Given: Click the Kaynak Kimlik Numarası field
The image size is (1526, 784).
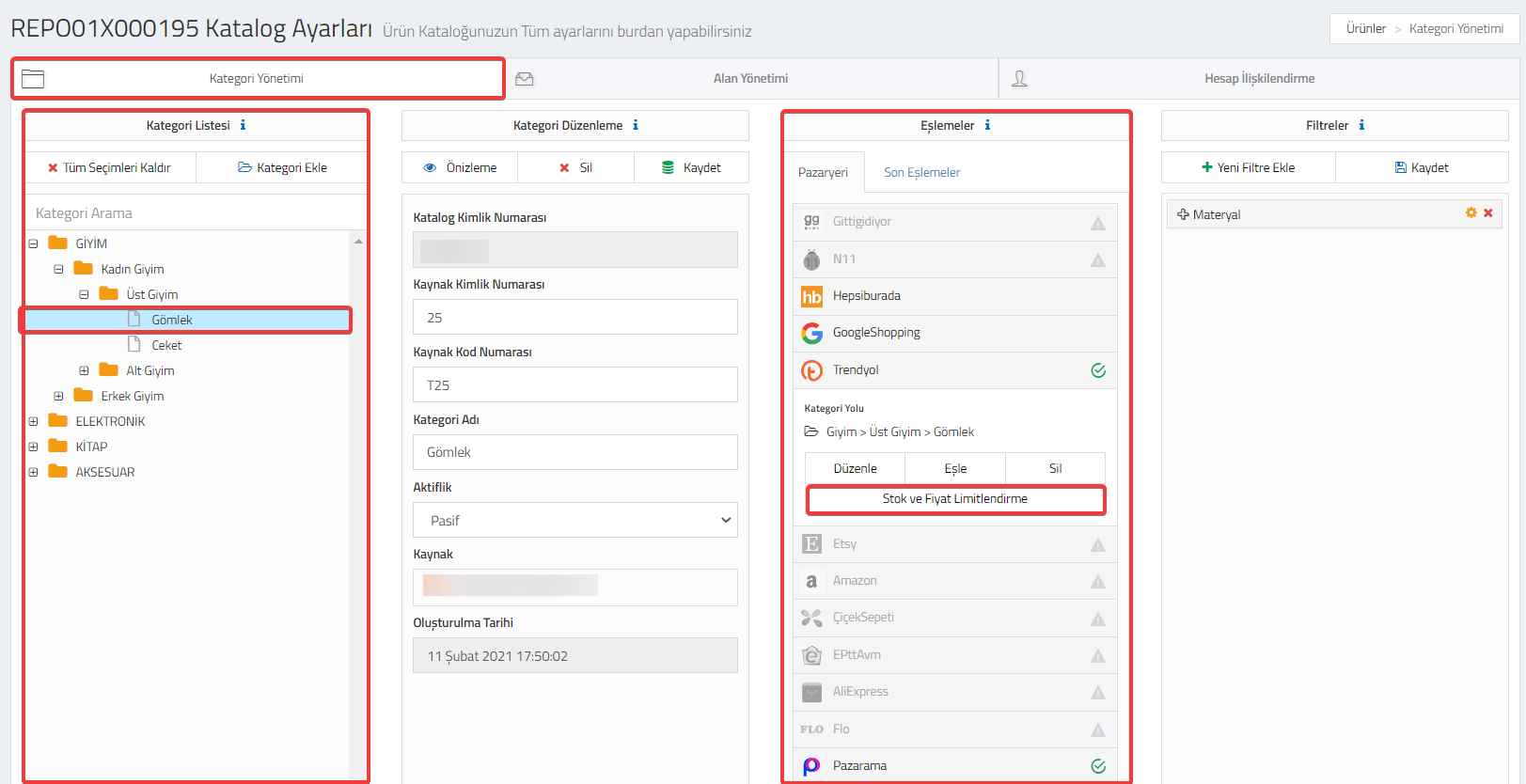Looking at the screenshot, I should point(575,317).
